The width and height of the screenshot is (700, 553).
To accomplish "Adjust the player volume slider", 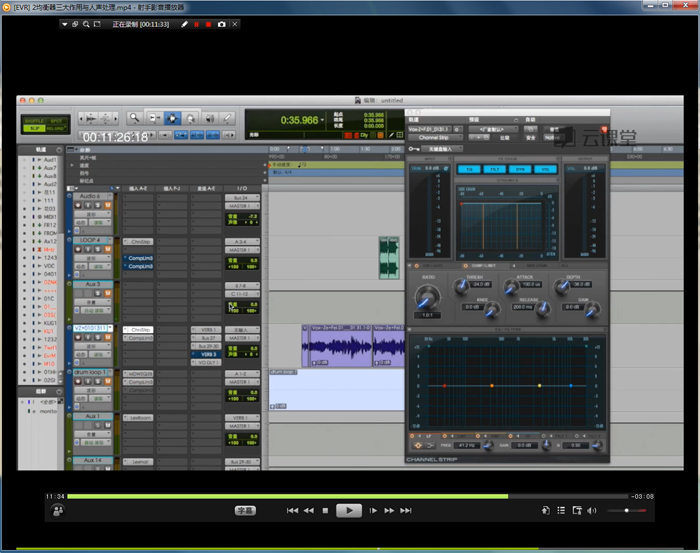I will coord(627,510).
